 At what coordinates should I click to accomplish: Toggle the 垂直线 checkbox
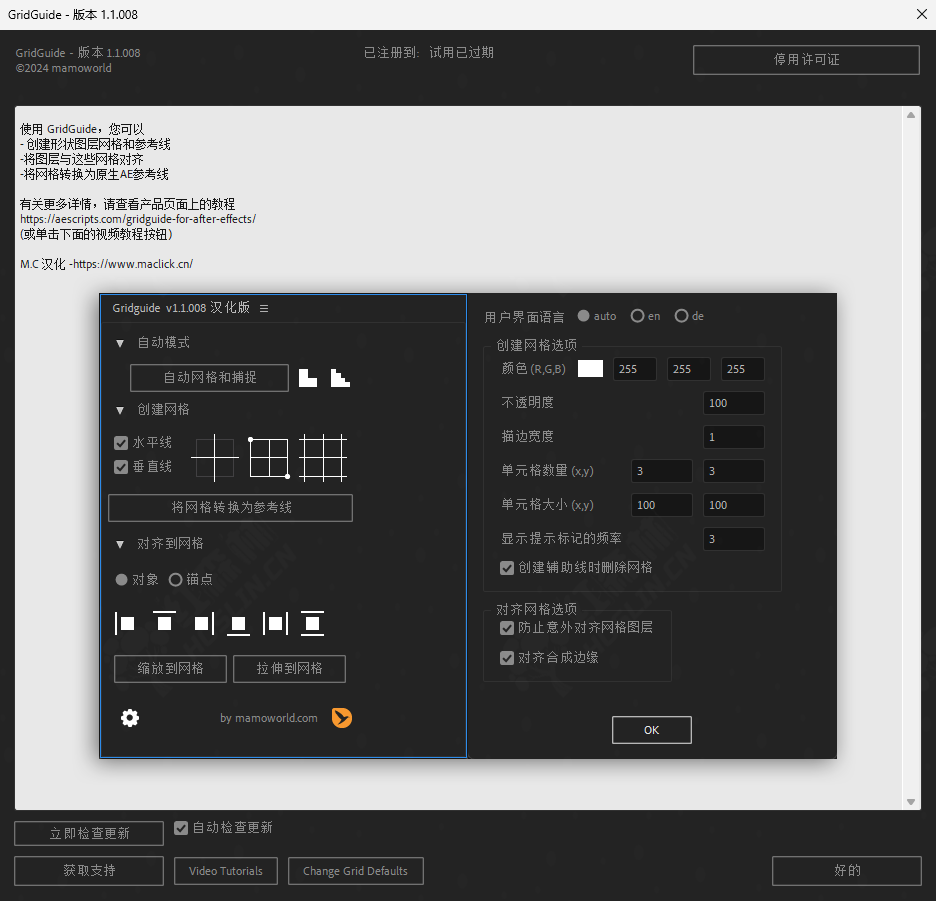tap(121, 467)
